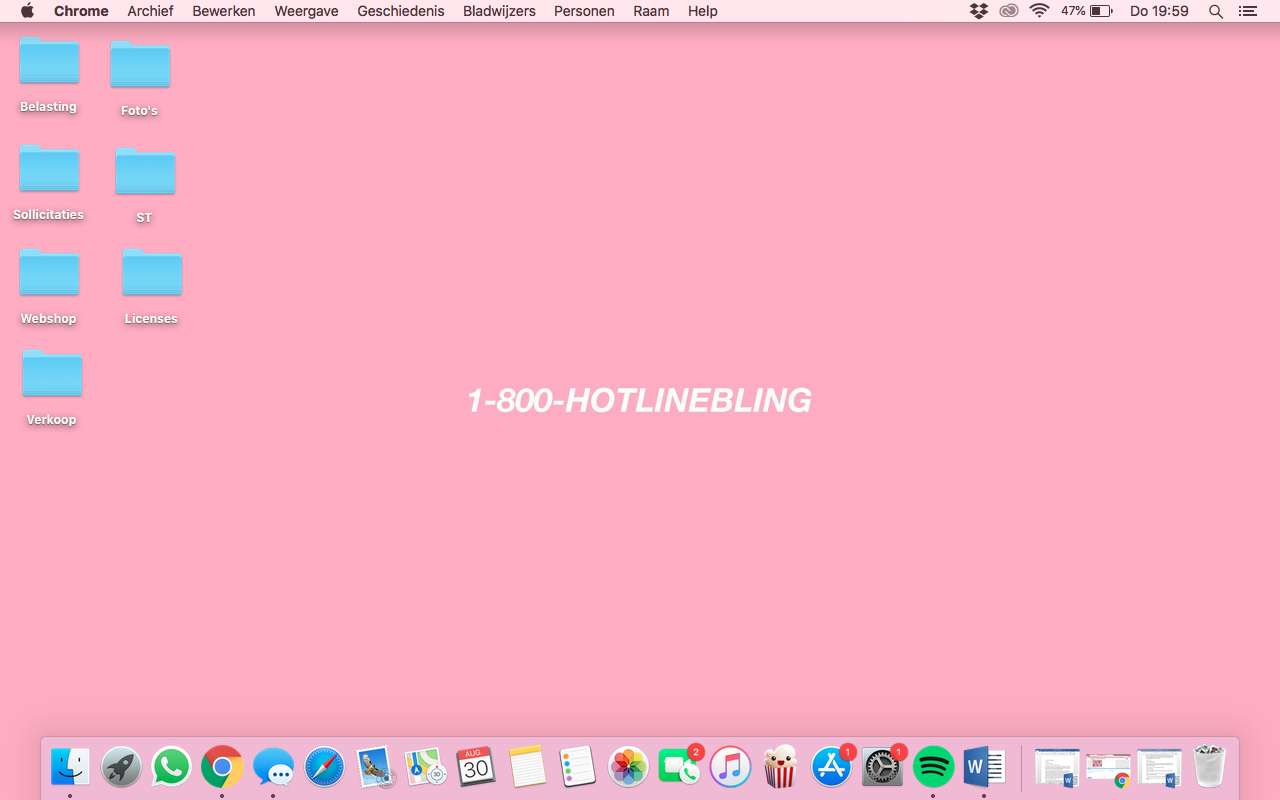Open Notification Center list icon
1280x800 pixels.
pyautogui.click(x=1247, y=11)
